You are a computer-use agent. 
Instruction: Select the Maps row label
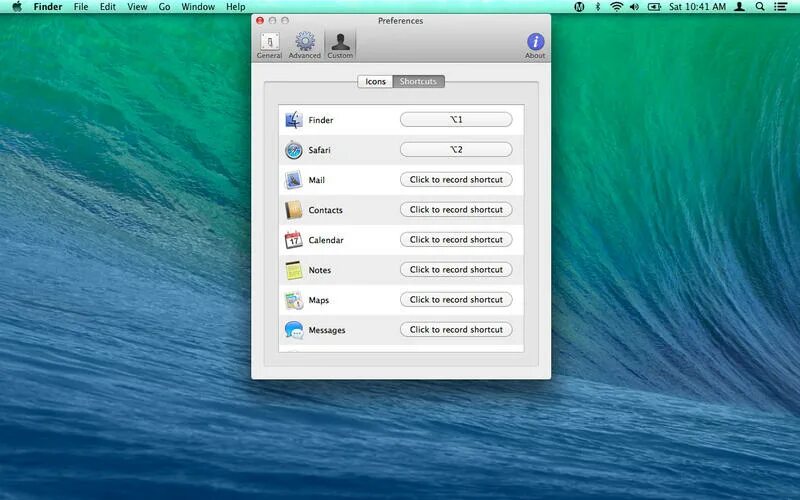[319, 301]
